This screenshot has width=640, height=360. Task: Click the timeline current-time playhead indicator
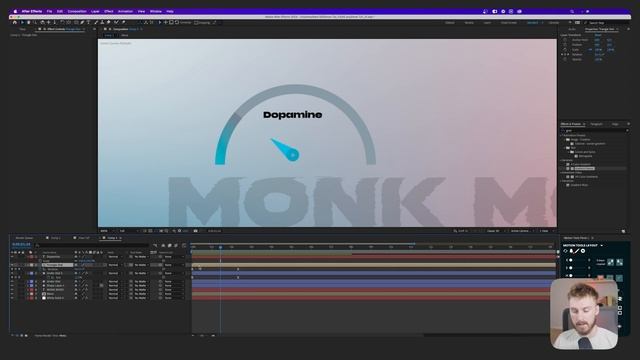coord(220,247)
